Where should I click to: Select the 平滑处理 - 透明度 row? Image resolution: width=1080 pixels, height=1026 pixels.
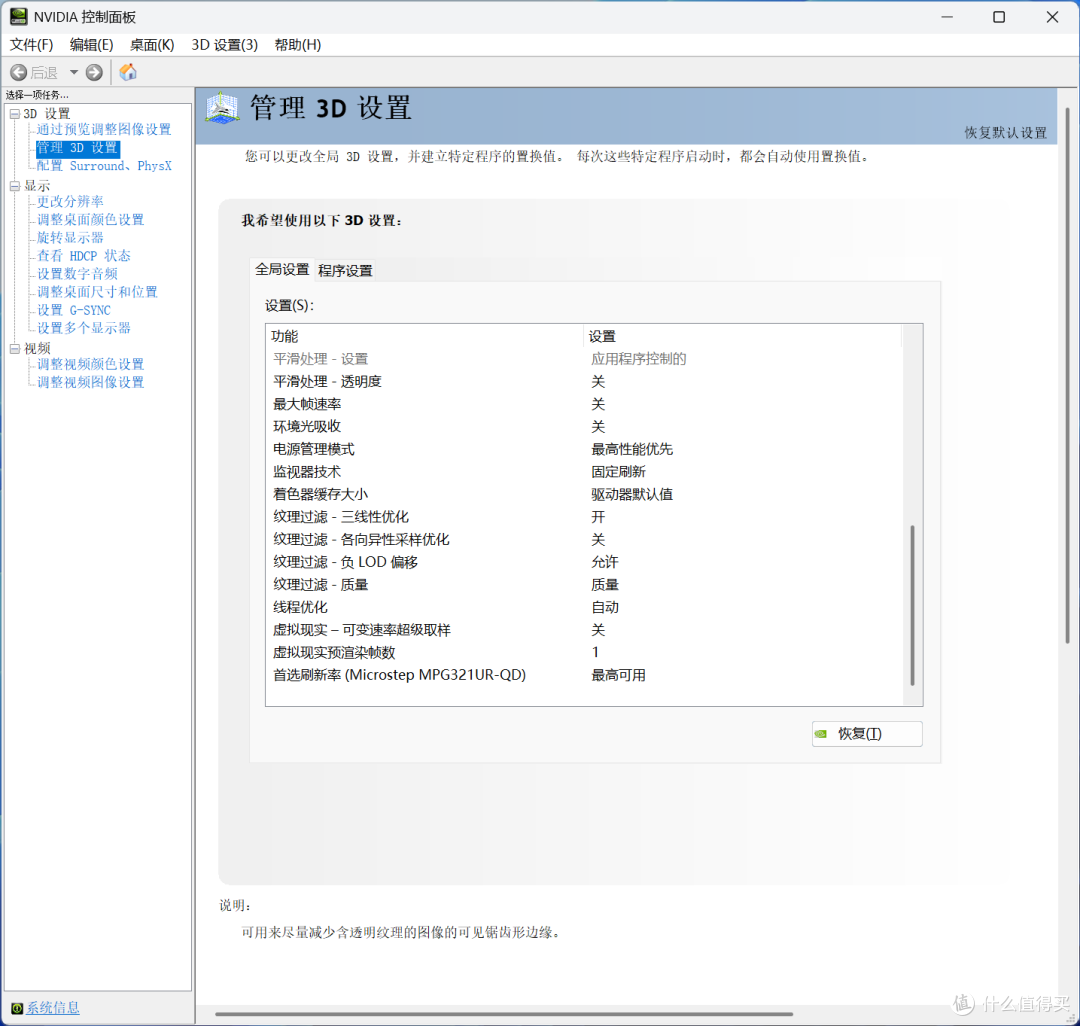(584, 381)
